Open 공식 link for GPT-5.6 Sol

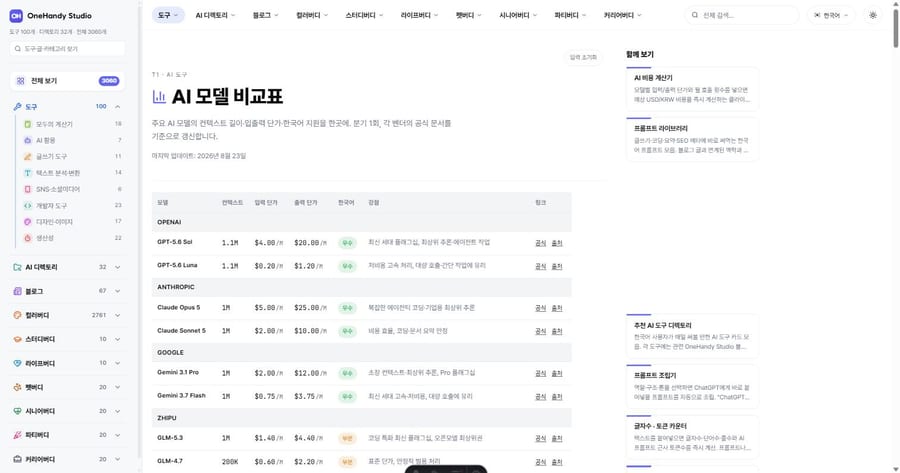click(x=540, y=243)
